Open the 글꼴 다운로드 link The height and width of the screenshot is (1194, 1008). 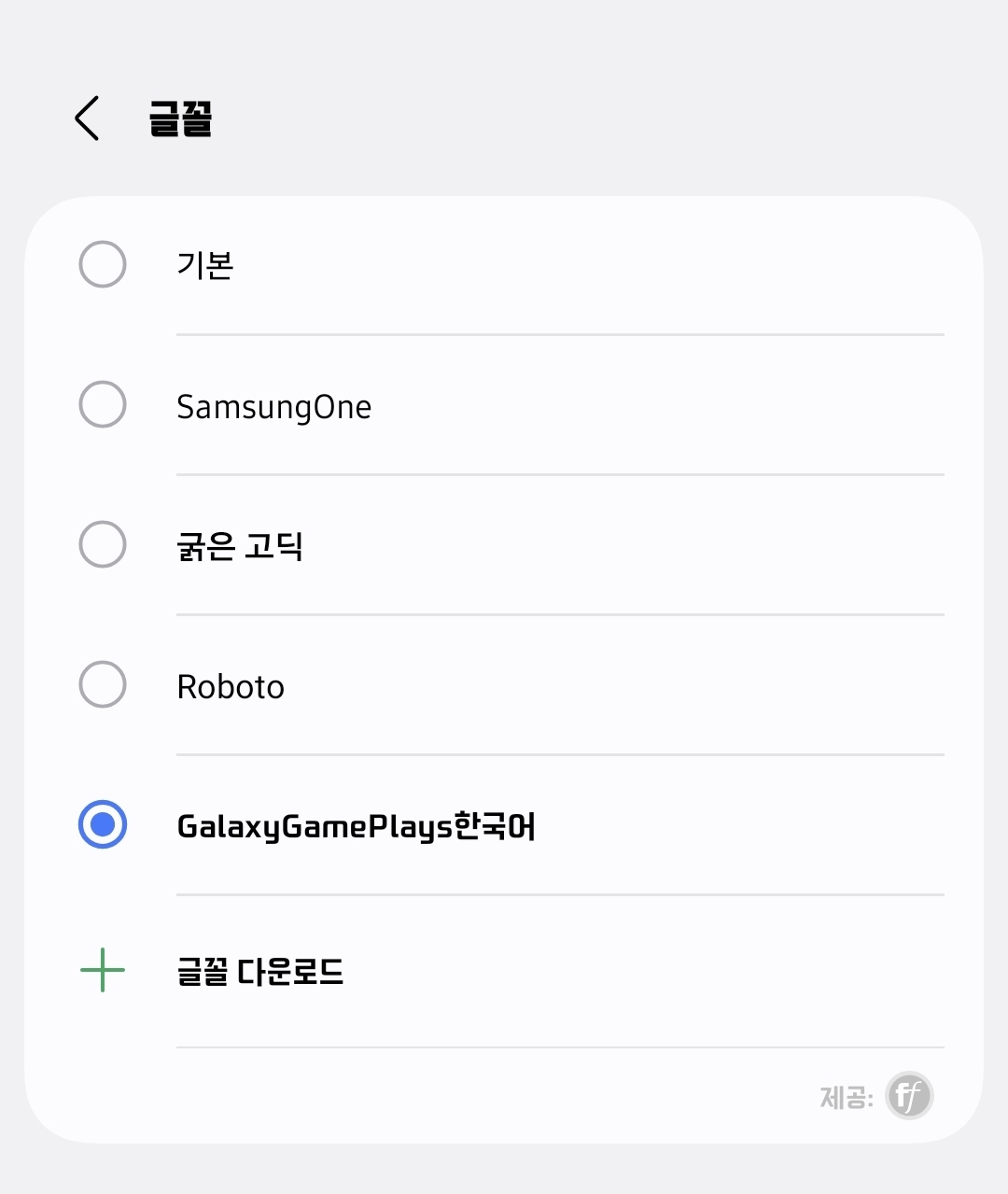tap(260, 972)
